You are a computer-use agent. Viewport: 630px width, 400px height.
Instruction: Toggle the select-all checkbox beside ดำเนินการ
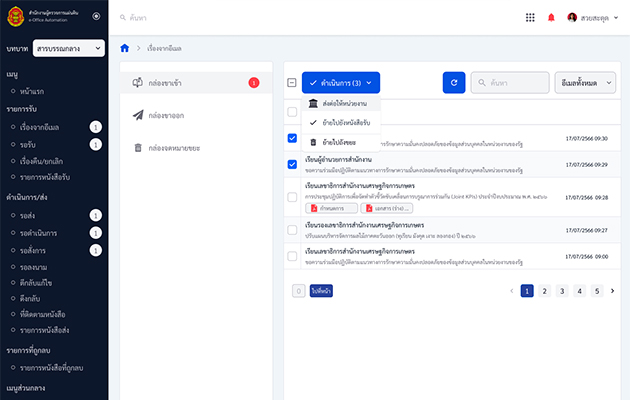point(292,83)
